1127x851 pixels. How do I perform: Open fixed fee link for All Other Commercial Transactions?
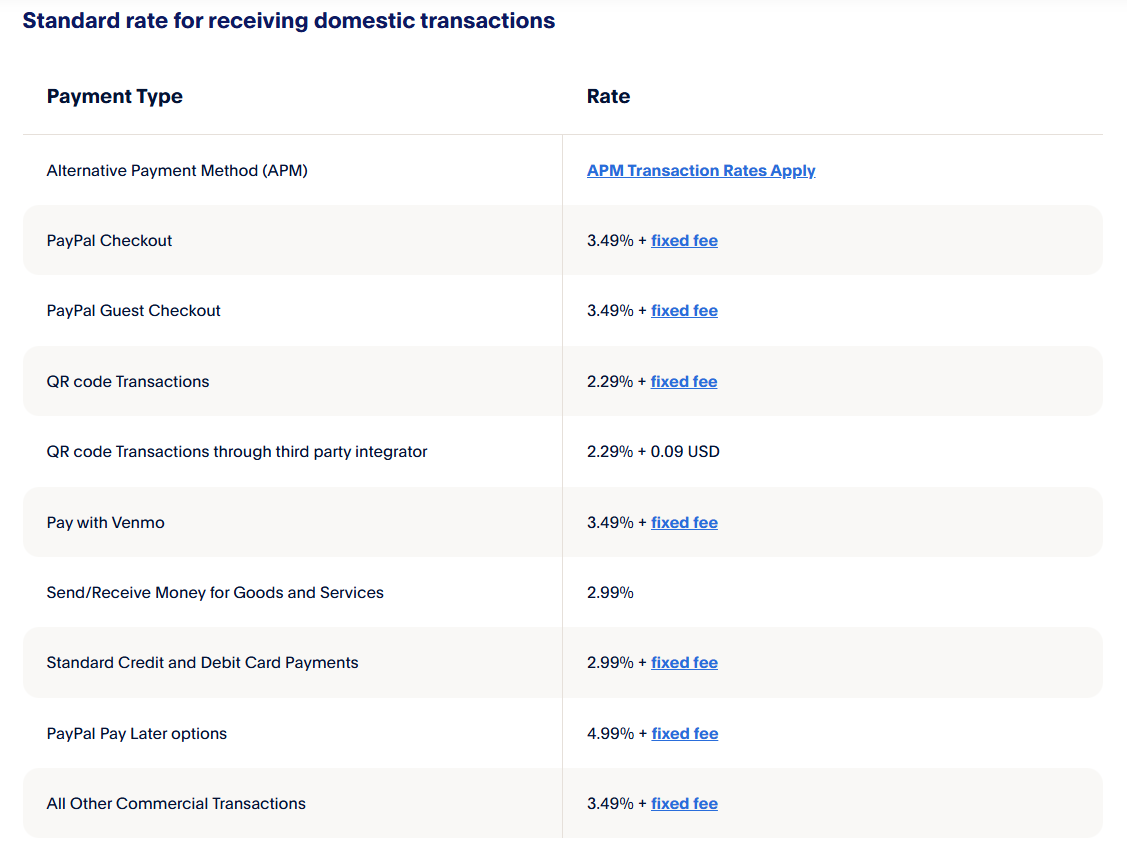point(684,804)
